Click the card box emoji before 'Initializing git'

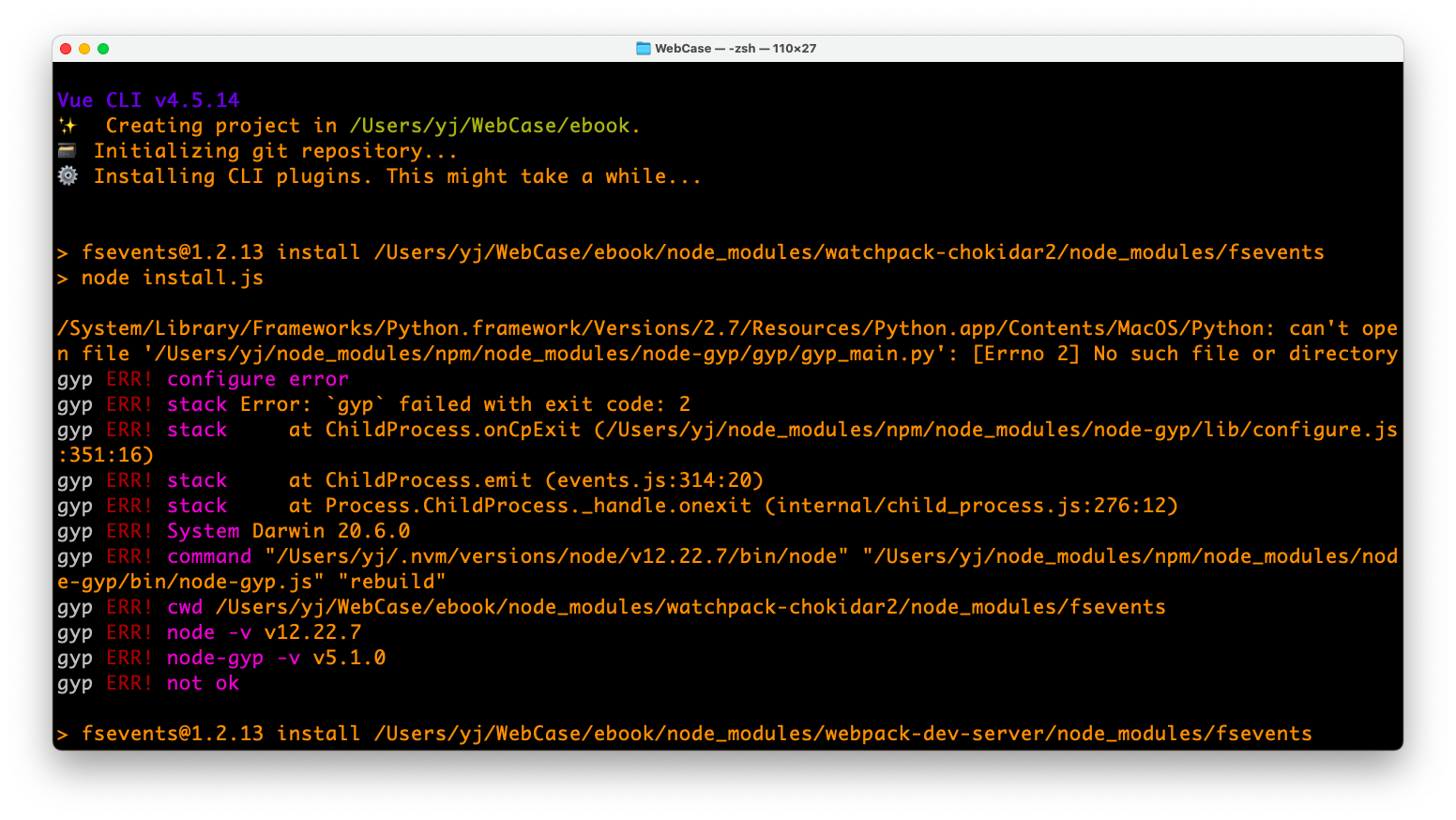68,151
